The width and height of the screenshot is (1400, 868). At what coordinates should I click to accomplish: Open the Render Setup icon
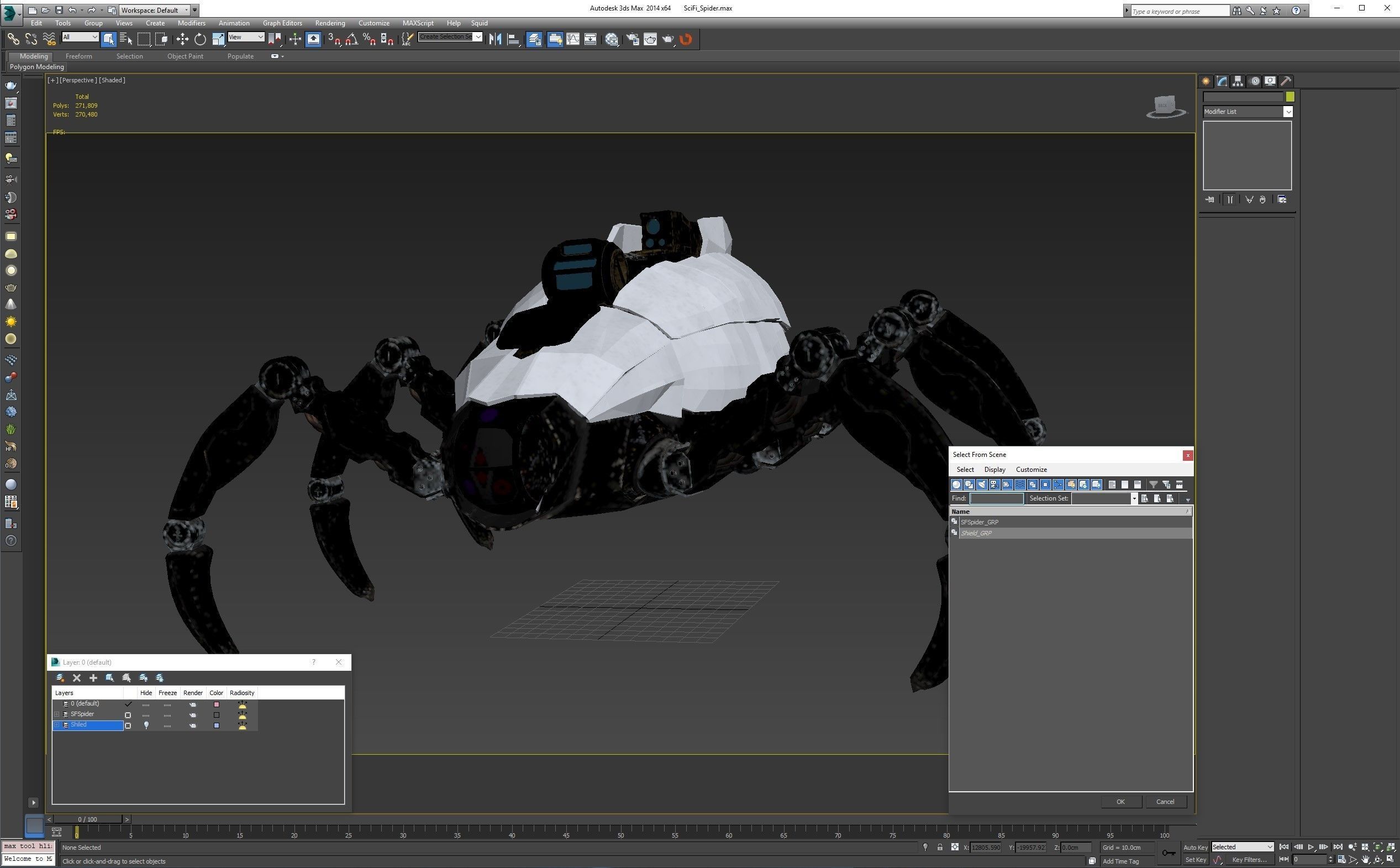tap(633, 39)
